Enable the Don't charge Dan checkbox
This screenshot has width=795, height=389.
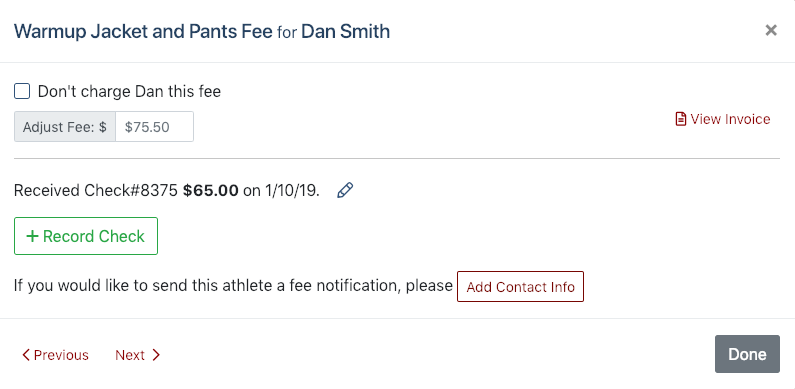coord(22,92)
